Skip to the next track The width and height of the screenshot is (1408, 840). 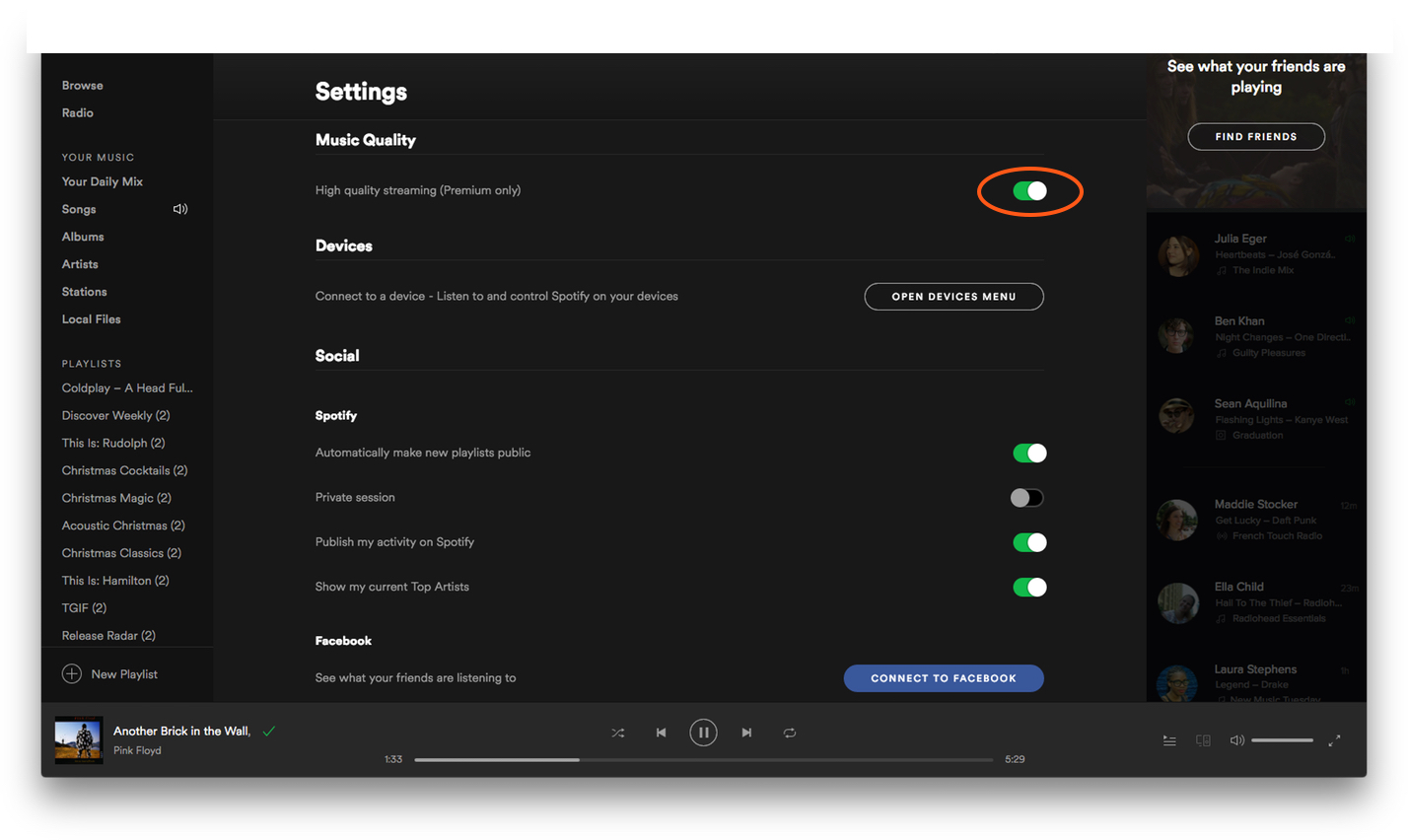click(x=746, y=733)
